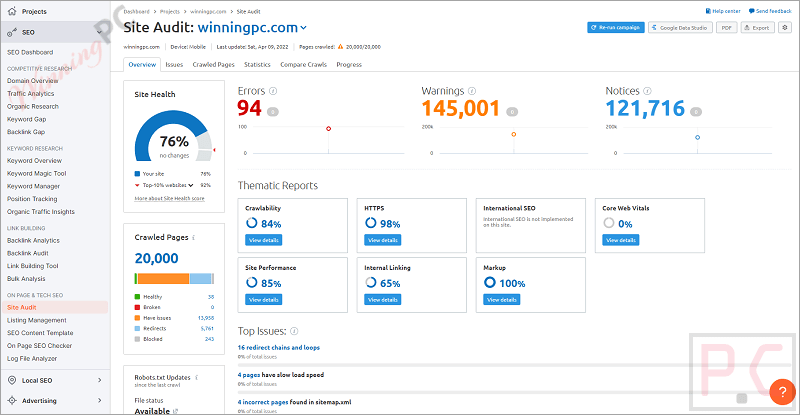The height and width of the screenshot is (415, 800).
Task: Click the Site Health 76% gauge
Action: 174,136
